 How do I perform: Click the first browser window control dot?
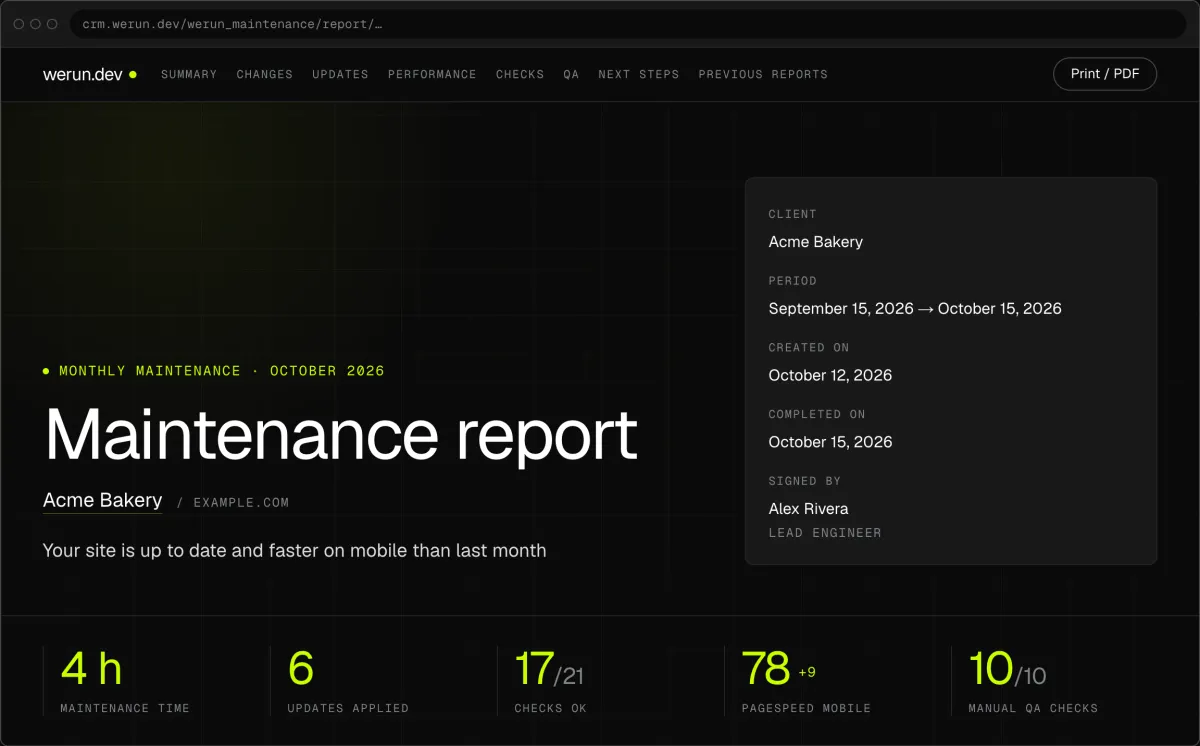[19, 24]
